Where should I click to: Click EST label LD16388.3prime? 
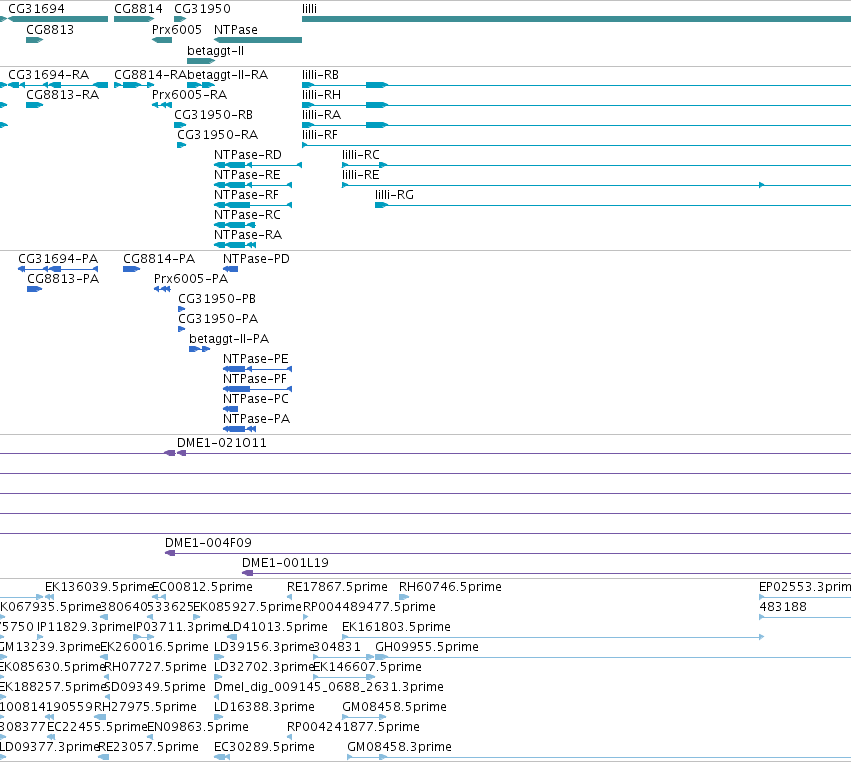[264, 707]
